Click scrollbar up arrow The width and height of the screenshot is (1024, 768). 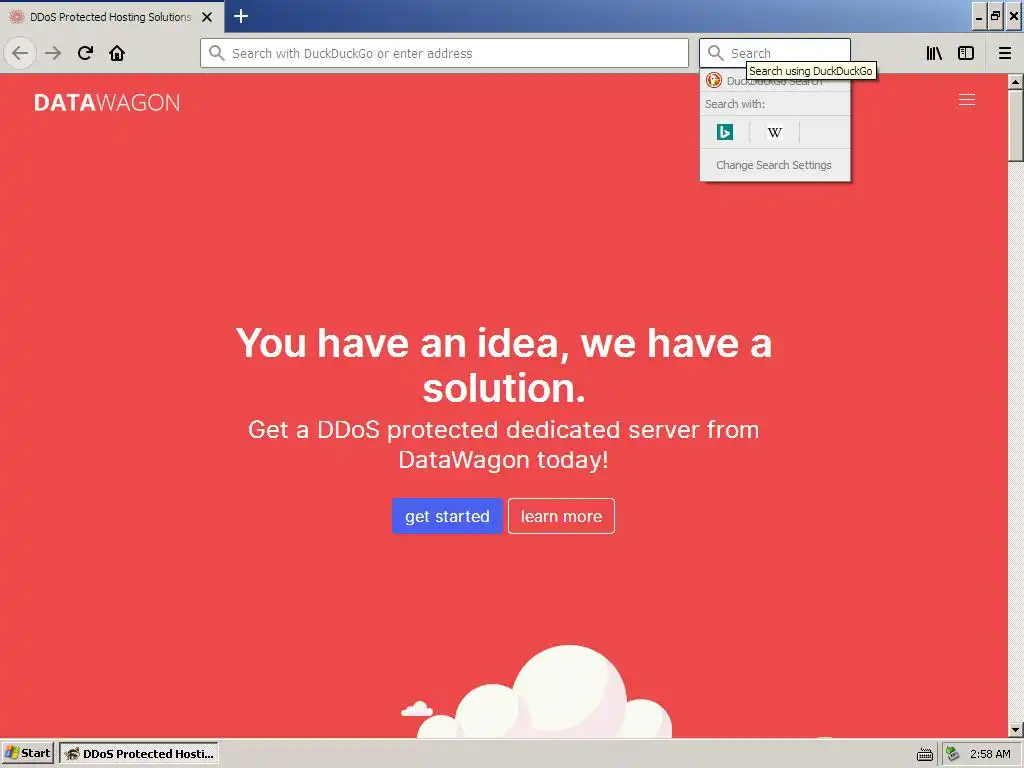[x=1015, y=82]
